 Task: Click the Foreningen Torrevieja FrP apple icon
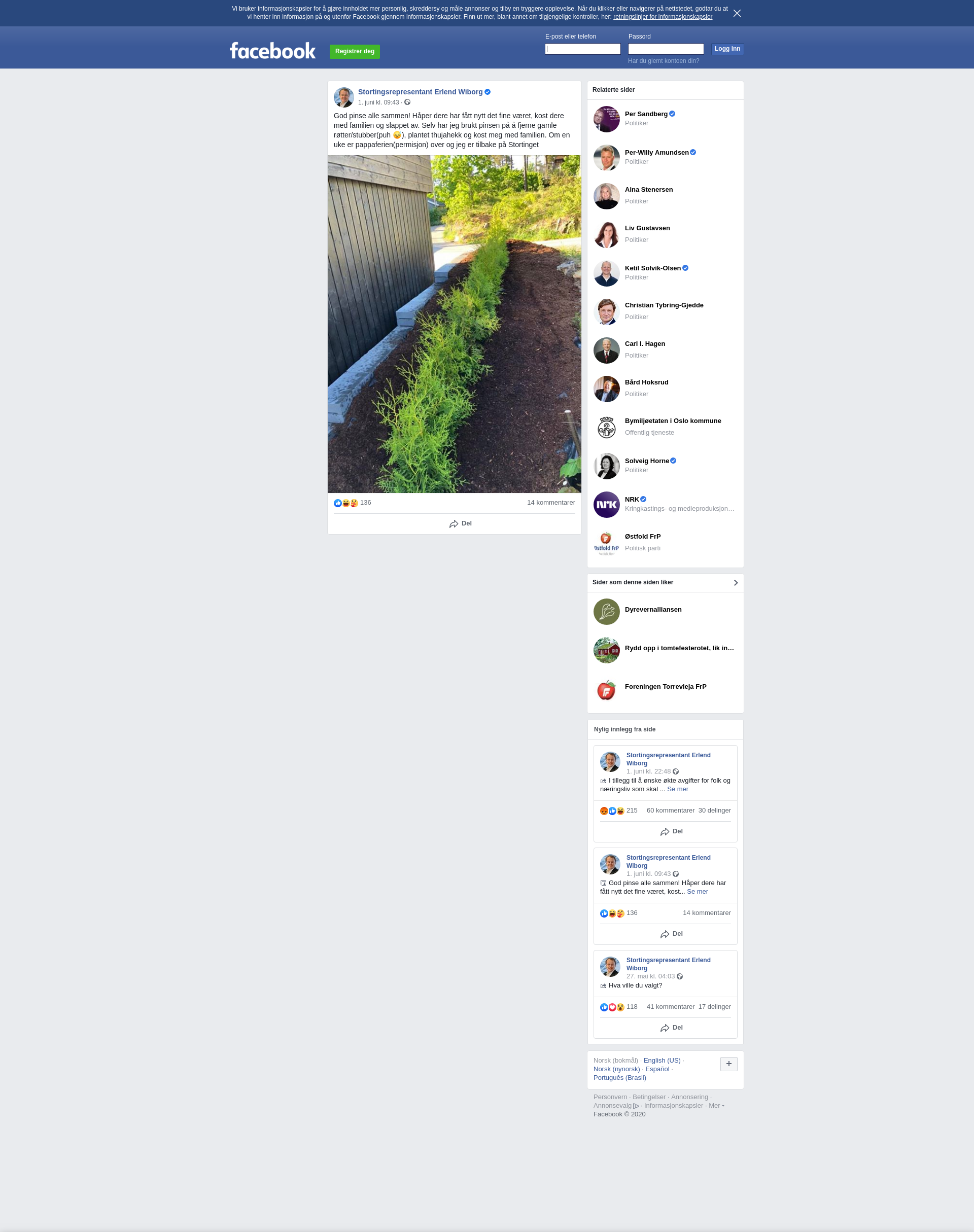click(x=606, y=689)
